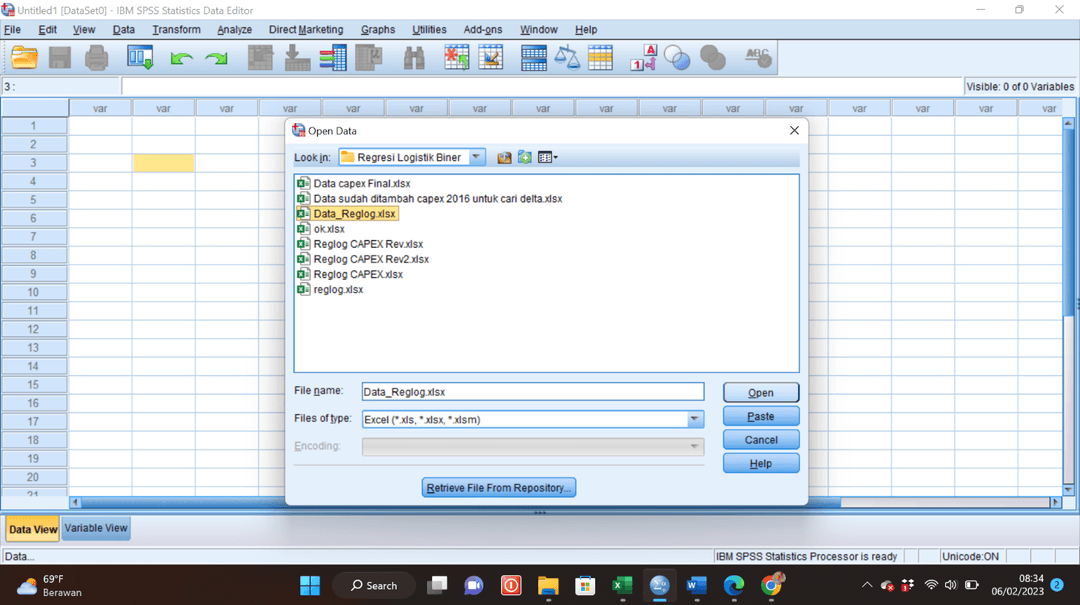Open the Analyze menu
The height and width of the screenshot is (605, 1080).
coord(234,30)
